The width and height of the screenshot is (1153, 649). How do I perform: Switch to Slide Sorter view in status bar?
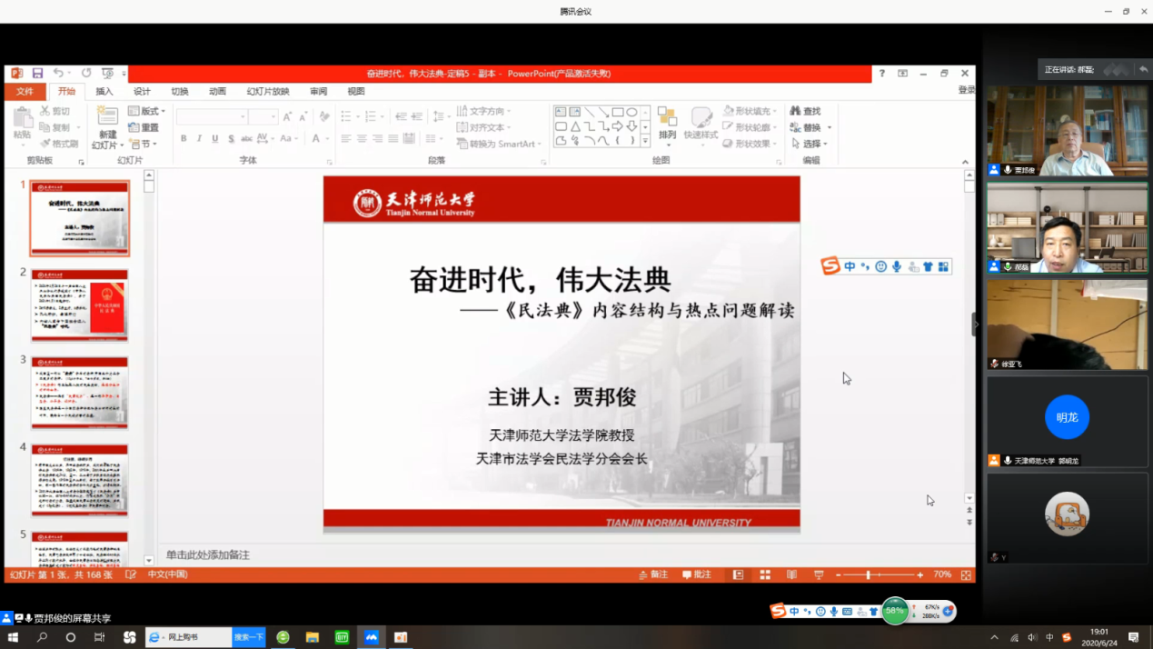point(765,575)
